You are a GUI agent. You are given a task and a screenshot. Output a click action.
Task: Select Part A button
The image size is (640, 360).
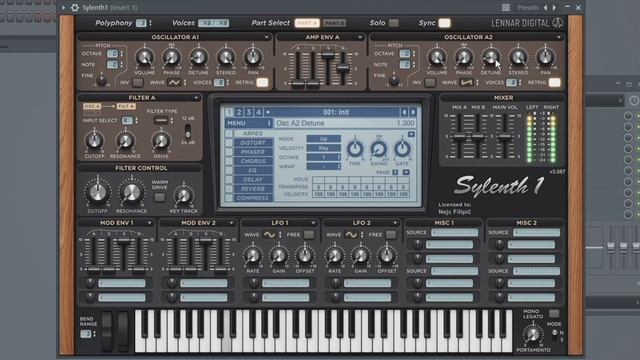[307, 23]
